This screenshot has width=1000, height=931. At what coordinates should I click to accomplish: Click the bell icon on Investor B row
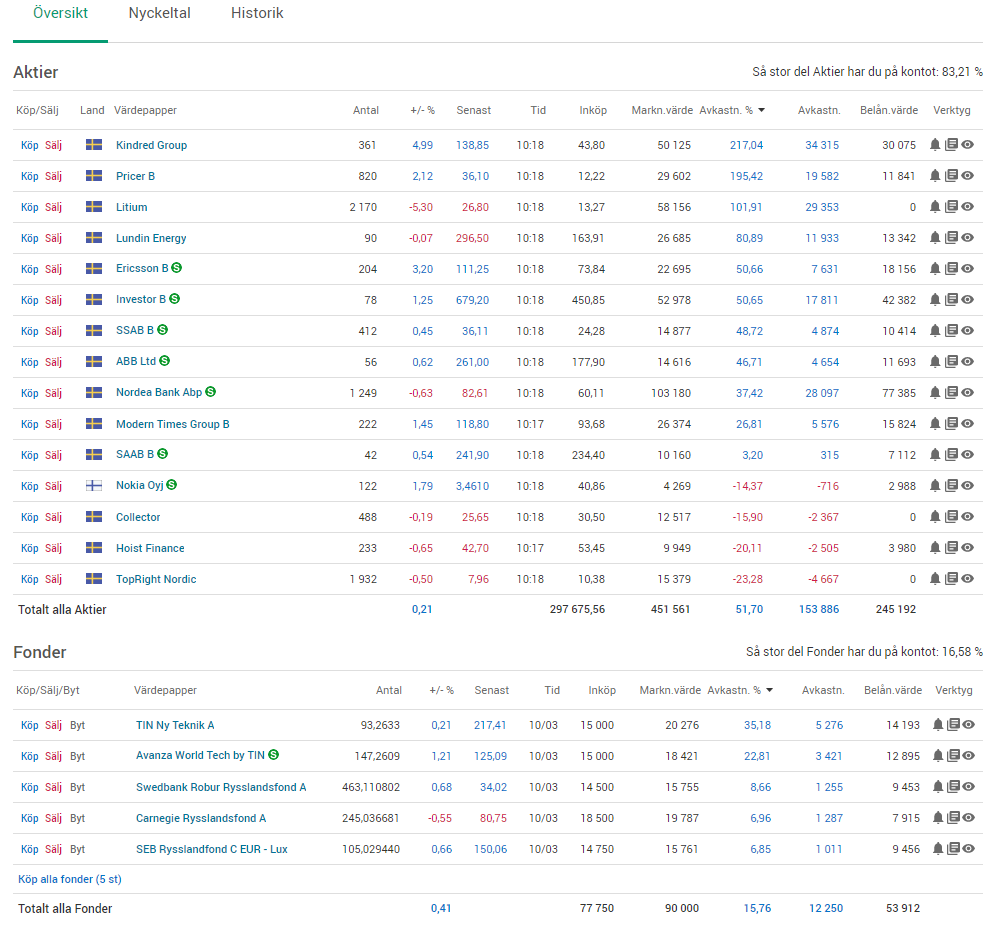[935, 300]
